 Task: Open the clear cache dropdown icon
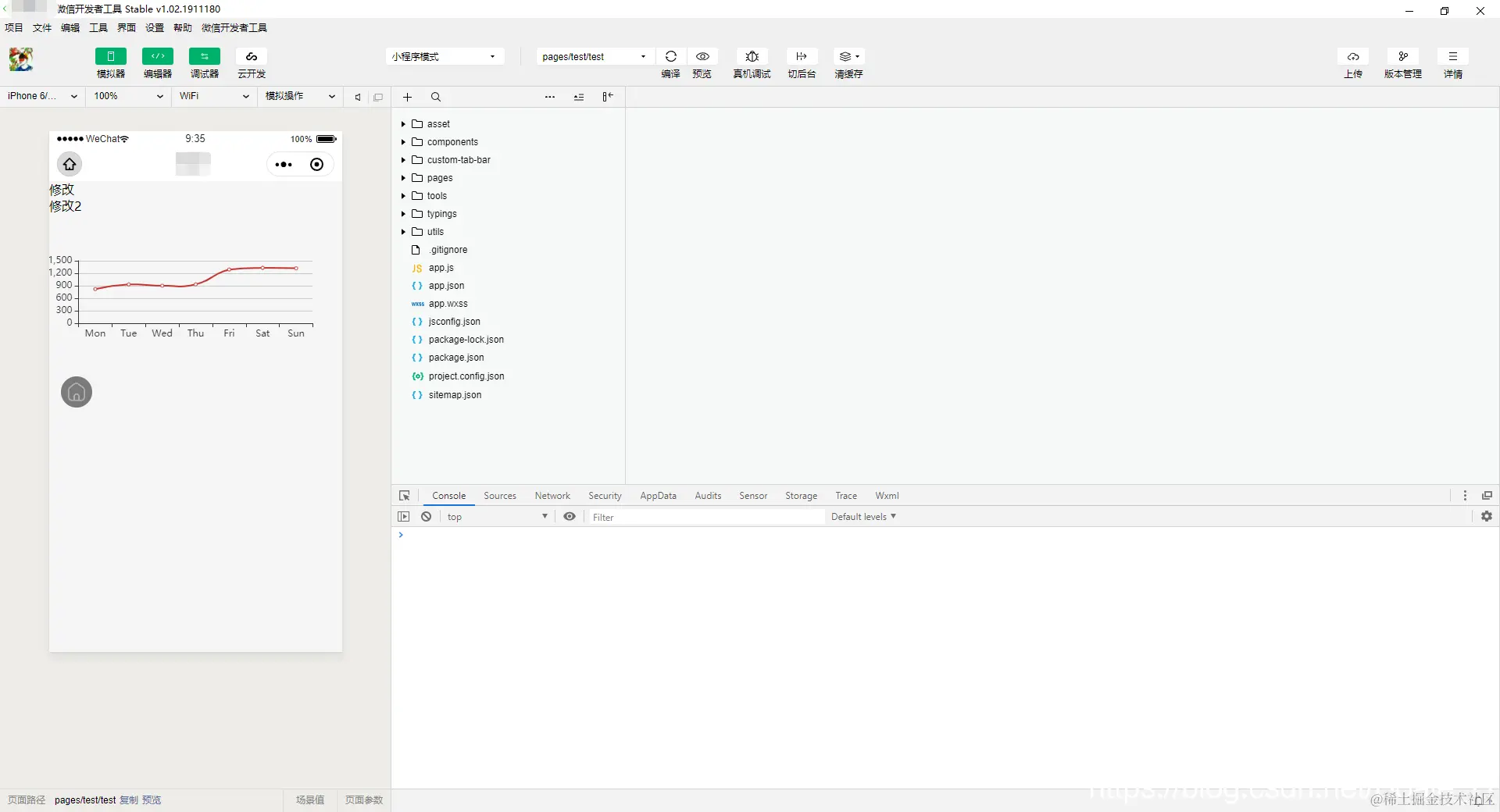click(849, 56)
